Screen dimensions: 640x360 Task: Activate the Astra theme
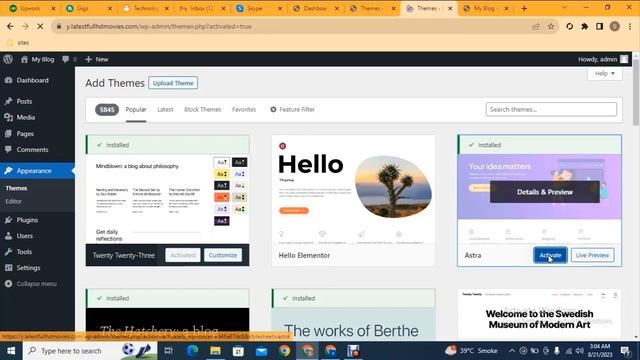pyautogui.click(x=550, y=255)
